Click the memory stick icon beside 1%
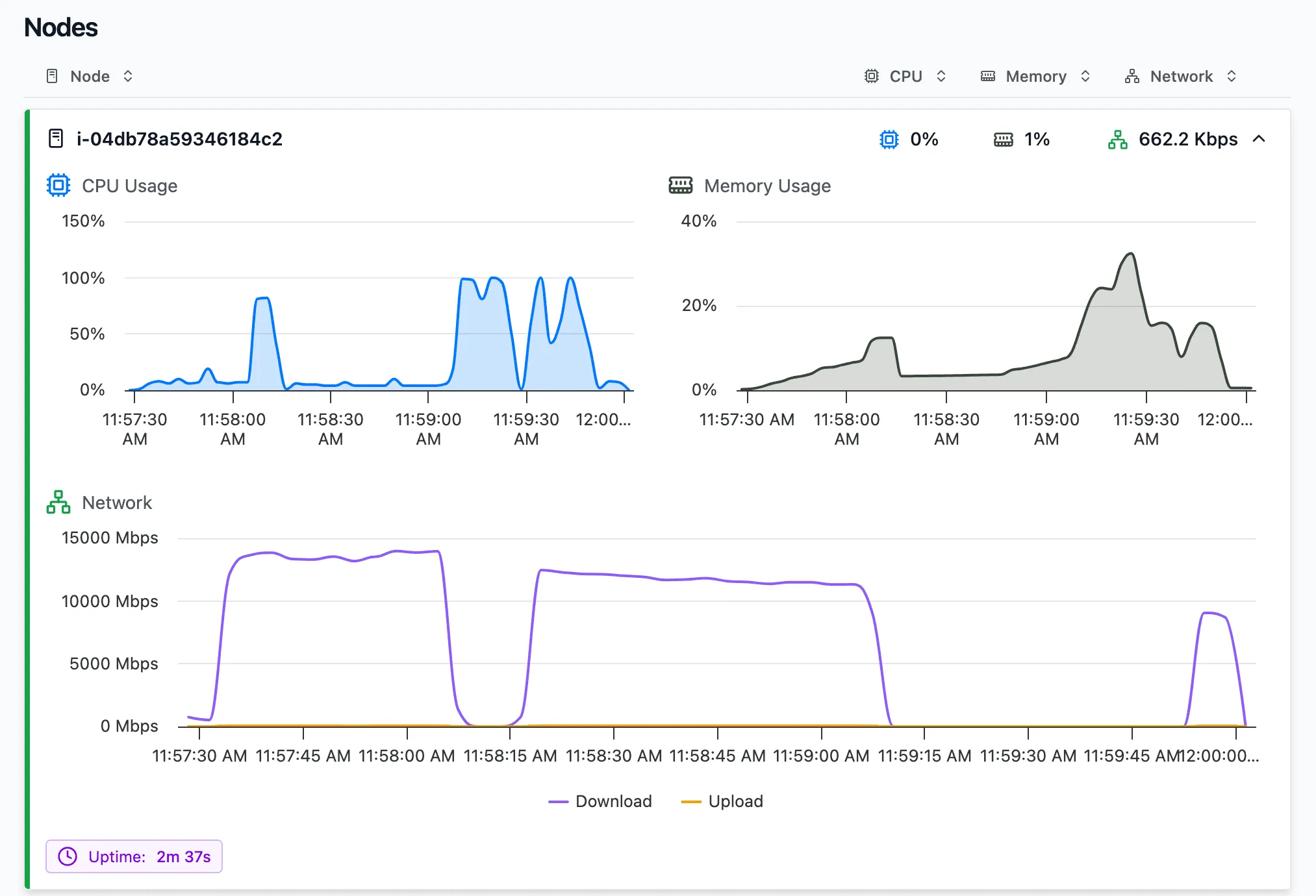The width and height of the screenshot is (1316, 896). [x=1003, y=139]
